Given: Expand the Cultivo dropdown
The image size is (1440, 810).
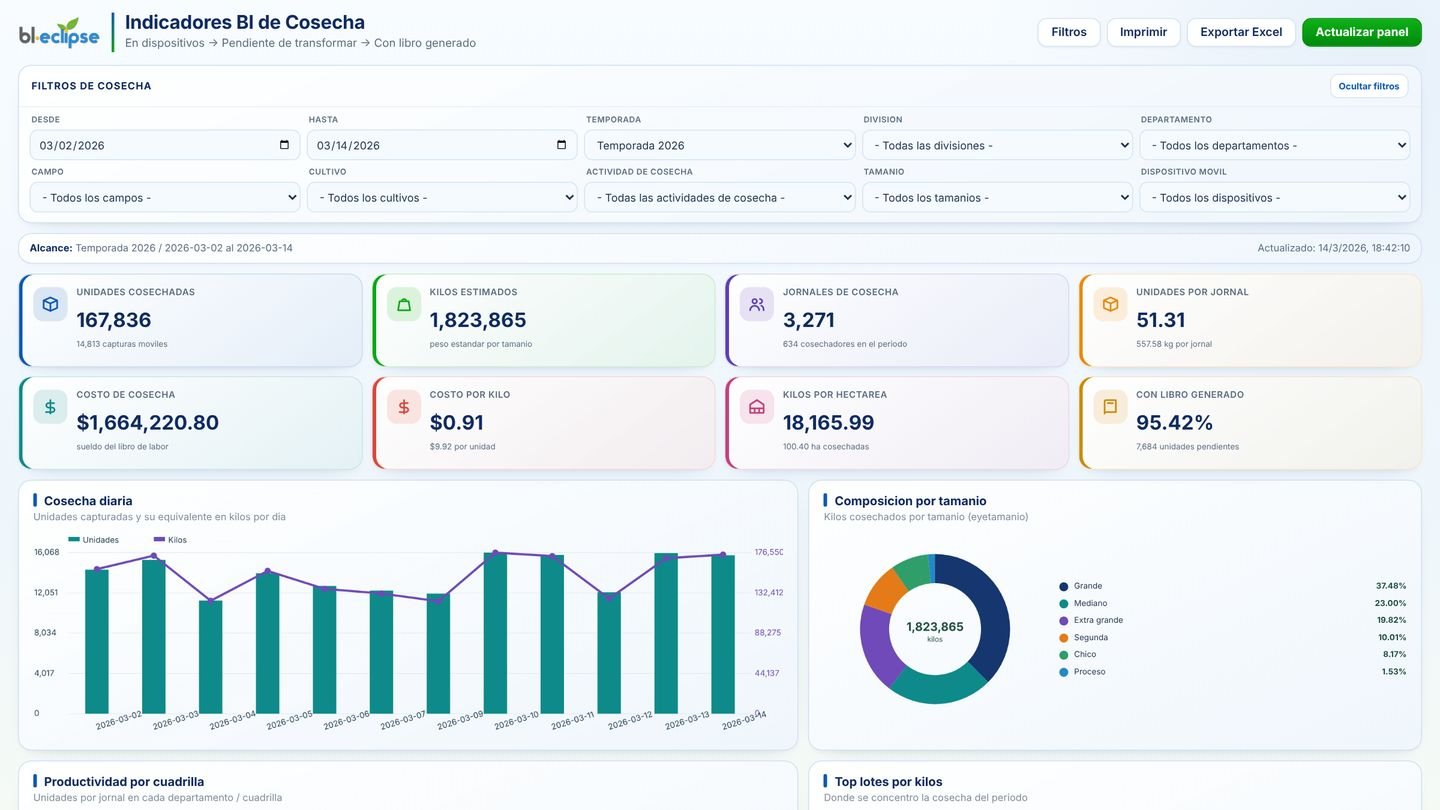Looking at the screenshot, I should pyautogui.click(x=442, y=197).
